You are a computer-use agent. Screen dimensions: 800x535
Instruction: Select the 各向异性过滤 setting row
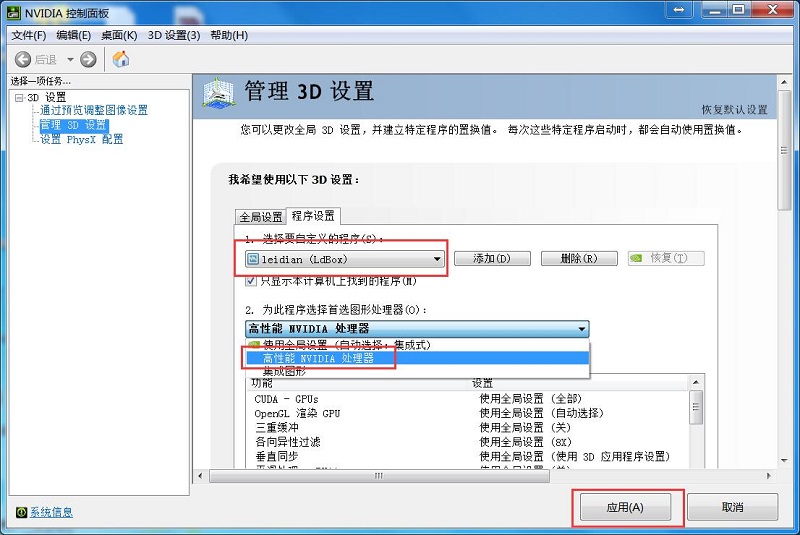pos(467,442)
